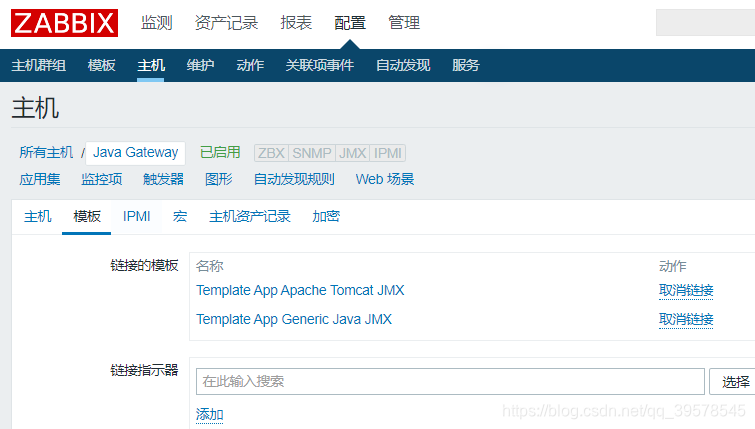Select 主机 in blue submenu bar

click(151, 65)
